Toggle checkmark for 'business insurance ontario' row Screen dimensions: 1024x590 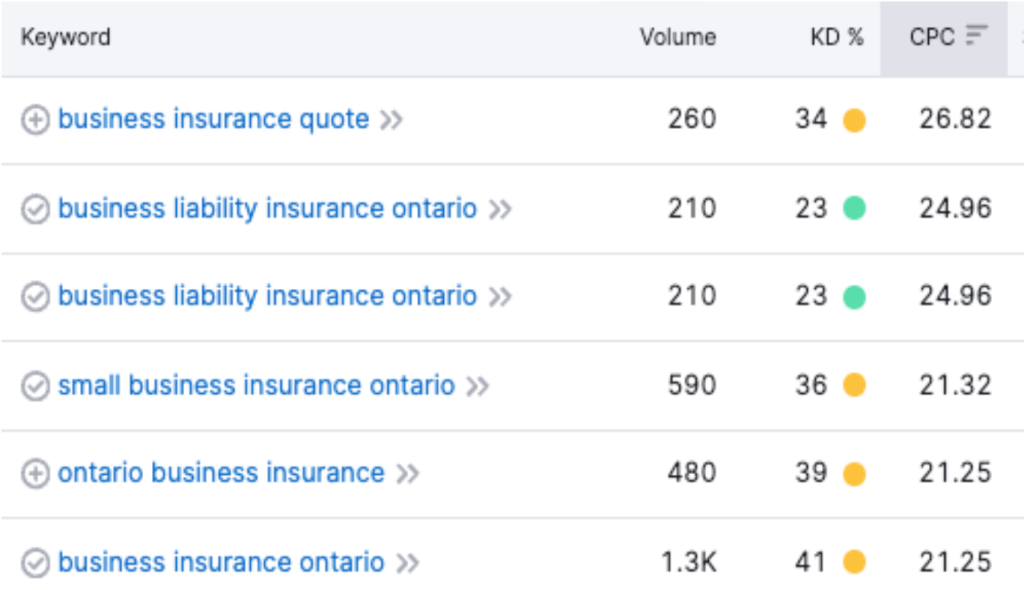35,563
